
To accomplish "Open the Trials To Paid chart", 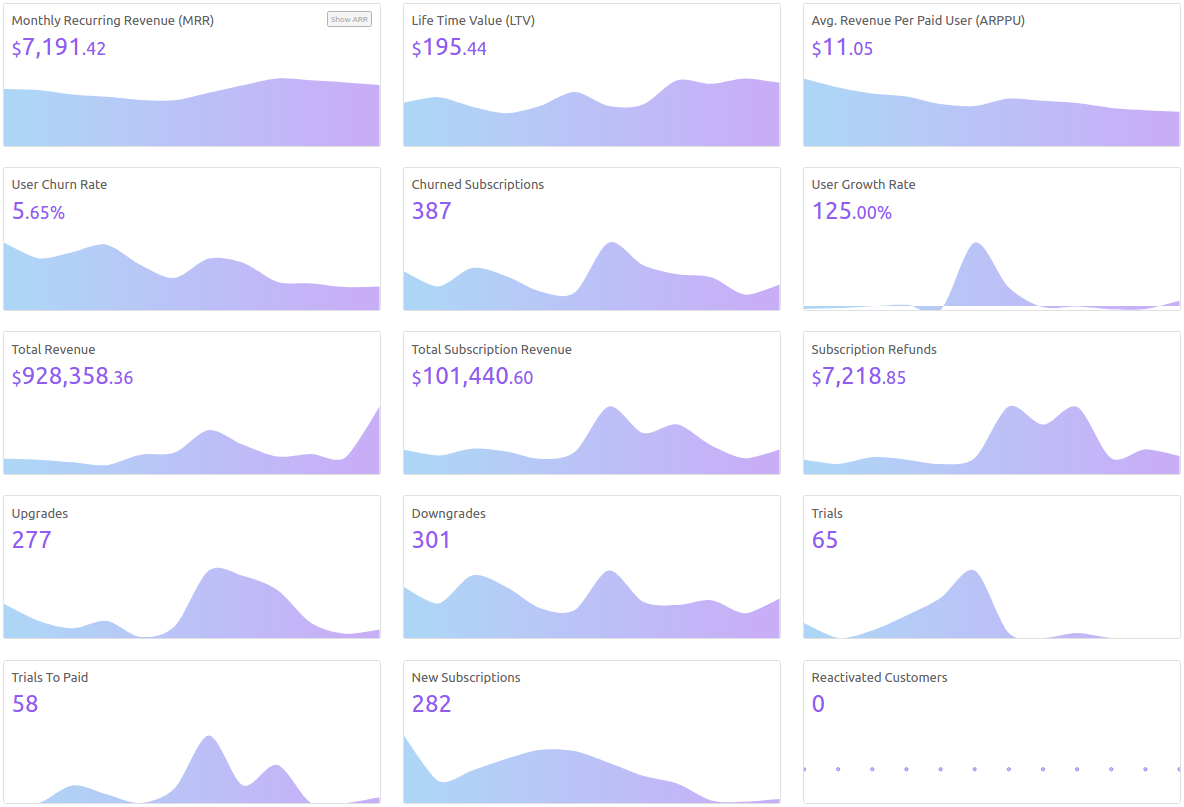I will [x=192, y=769].
